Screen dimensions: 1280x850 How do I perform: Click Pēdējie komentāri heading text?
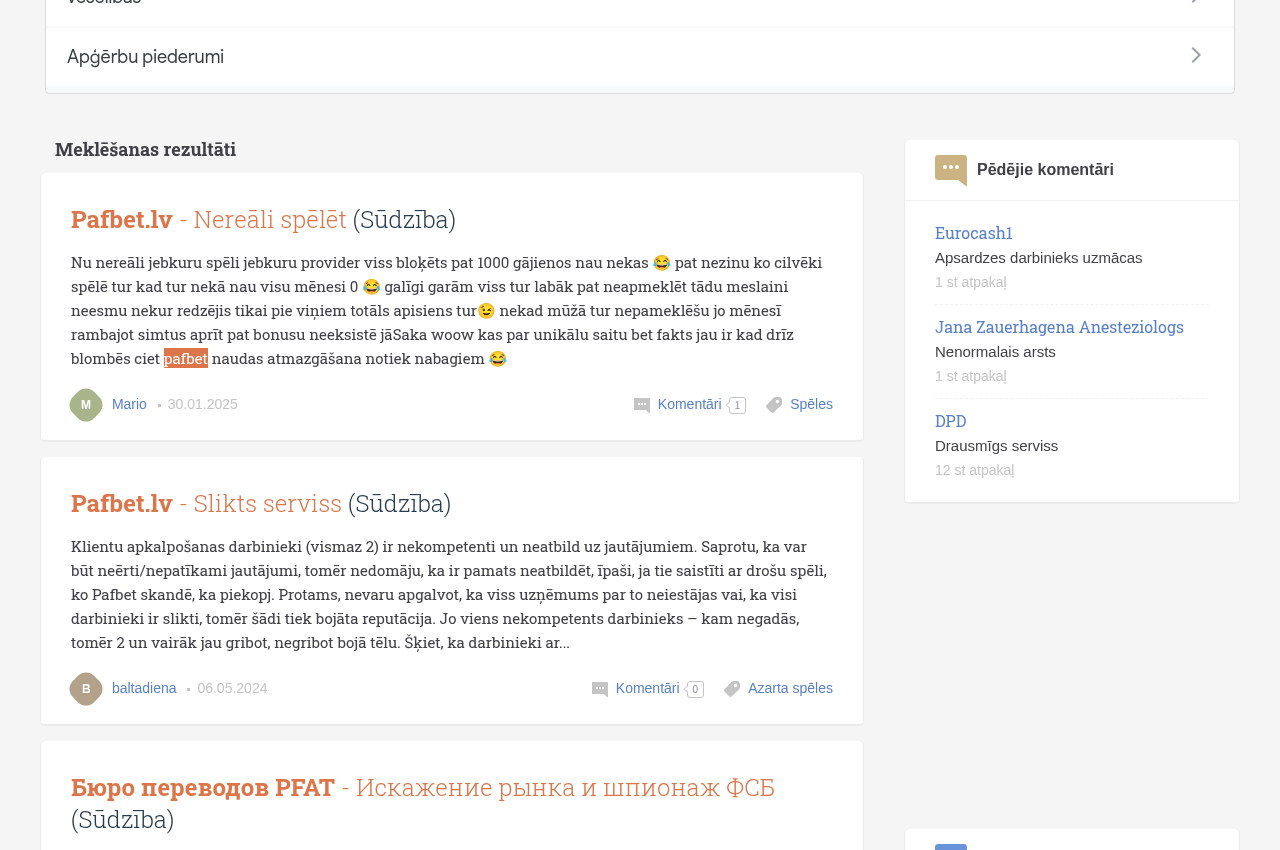pyautogui.click(x=1045, y=170)
